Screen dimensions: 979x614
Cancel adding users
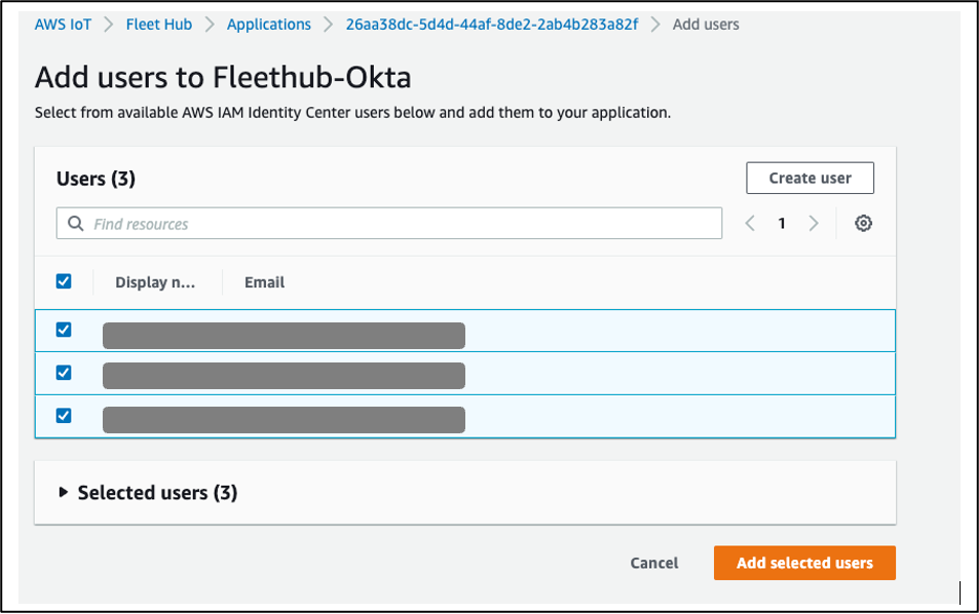pyautogui.click(x=653, y=562)
